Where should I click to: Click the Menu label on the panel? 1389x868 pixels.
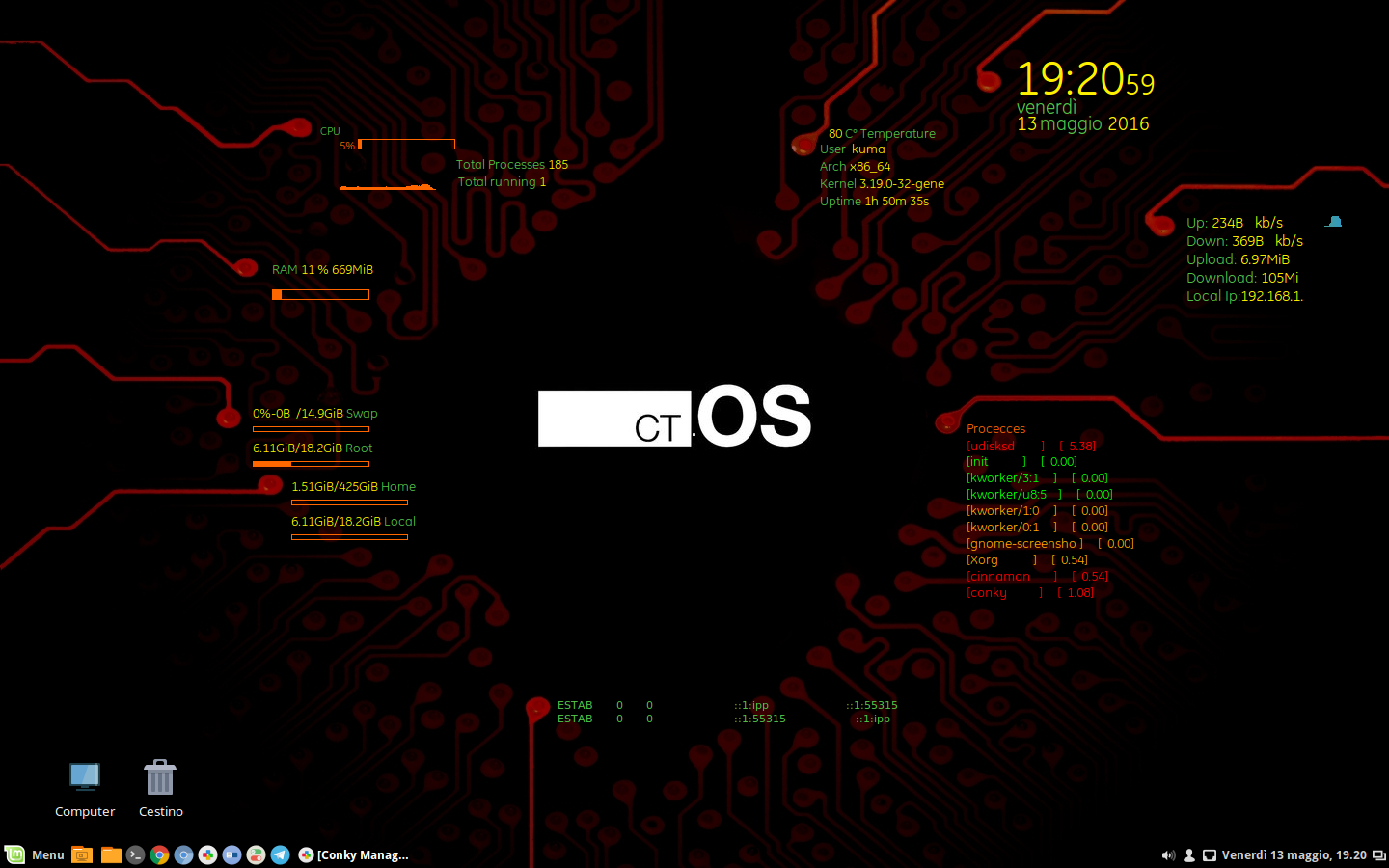[x=46, y=854]
